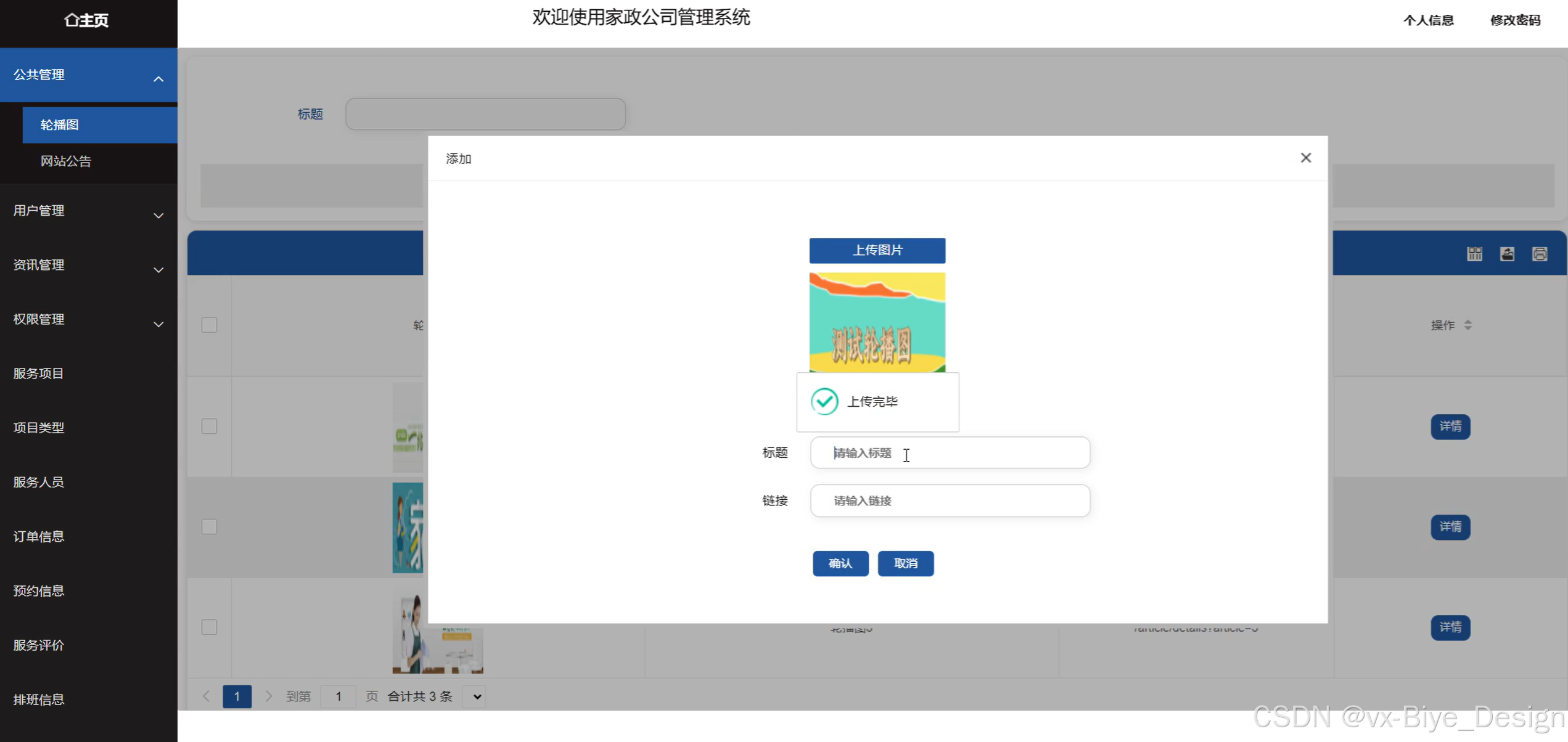Check the first table row checkbox
This screenshot has width=1568, height=742.
209,426
